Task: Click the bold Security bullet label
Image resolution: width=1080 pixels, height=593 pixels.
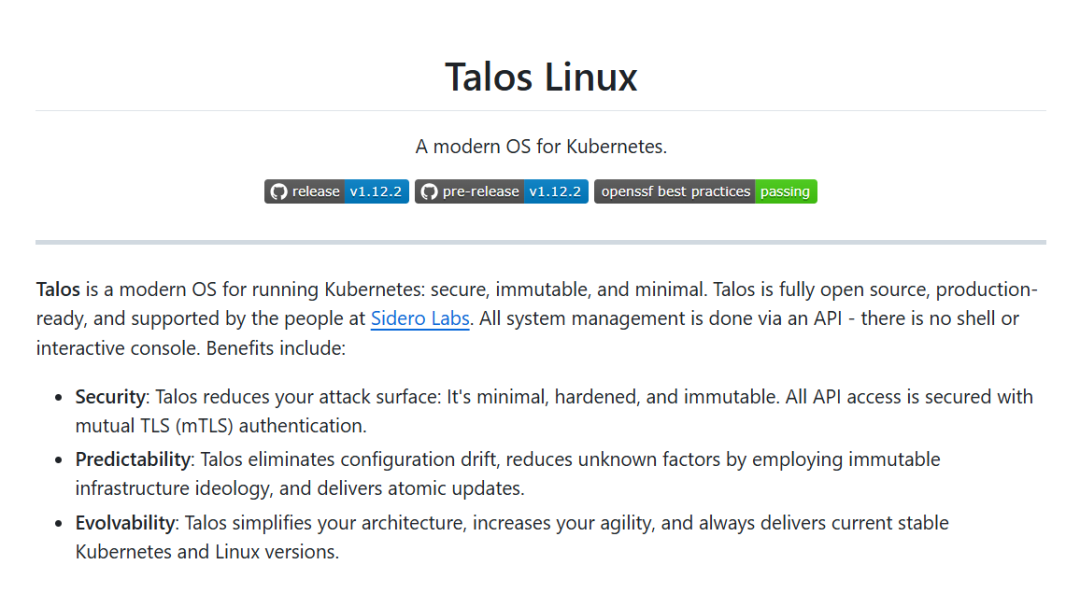Action: click(110, 397)
